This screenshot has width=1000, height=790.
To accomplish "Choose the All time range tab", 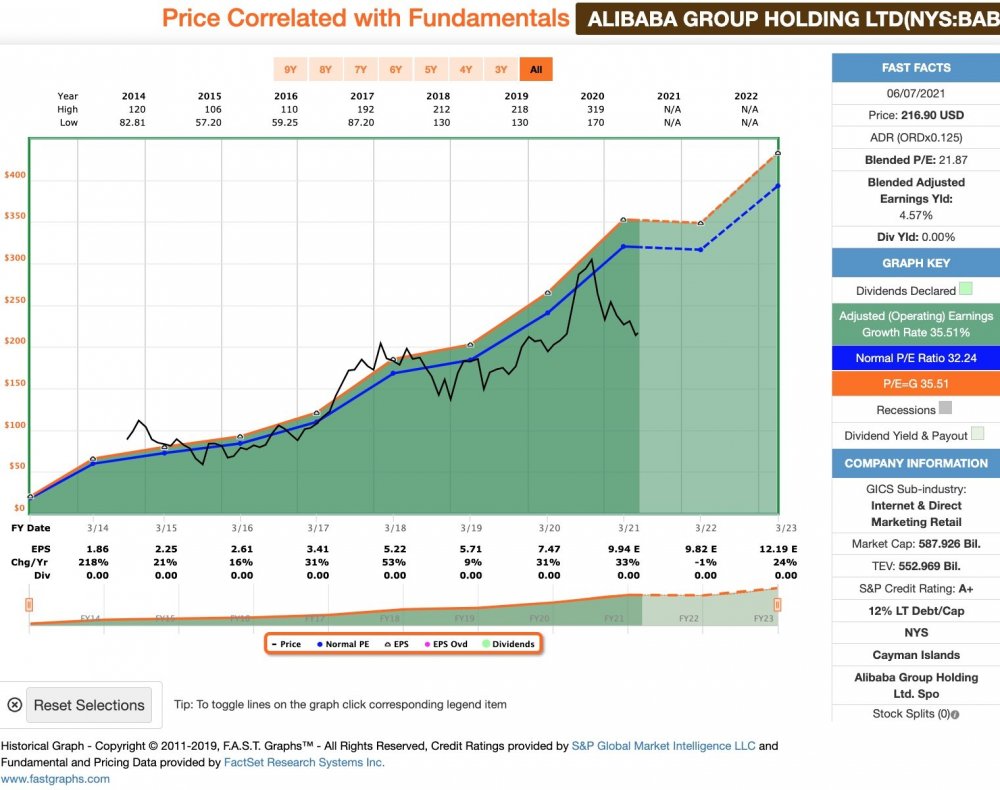I will tap(536, 70).
